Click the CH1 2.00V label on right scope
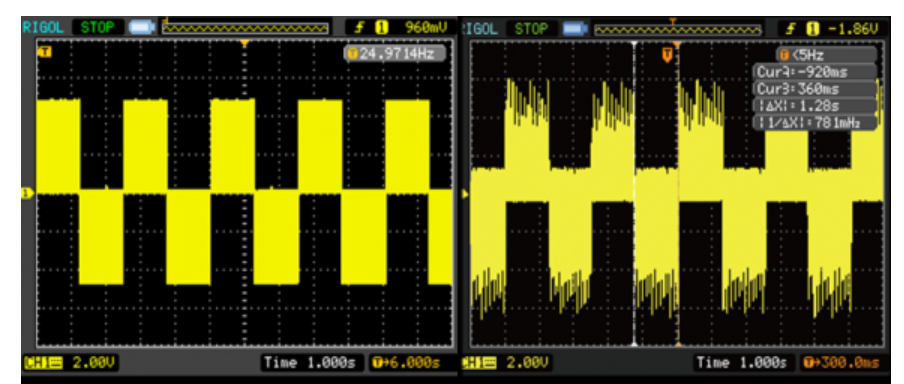 (x=506, y=363)
